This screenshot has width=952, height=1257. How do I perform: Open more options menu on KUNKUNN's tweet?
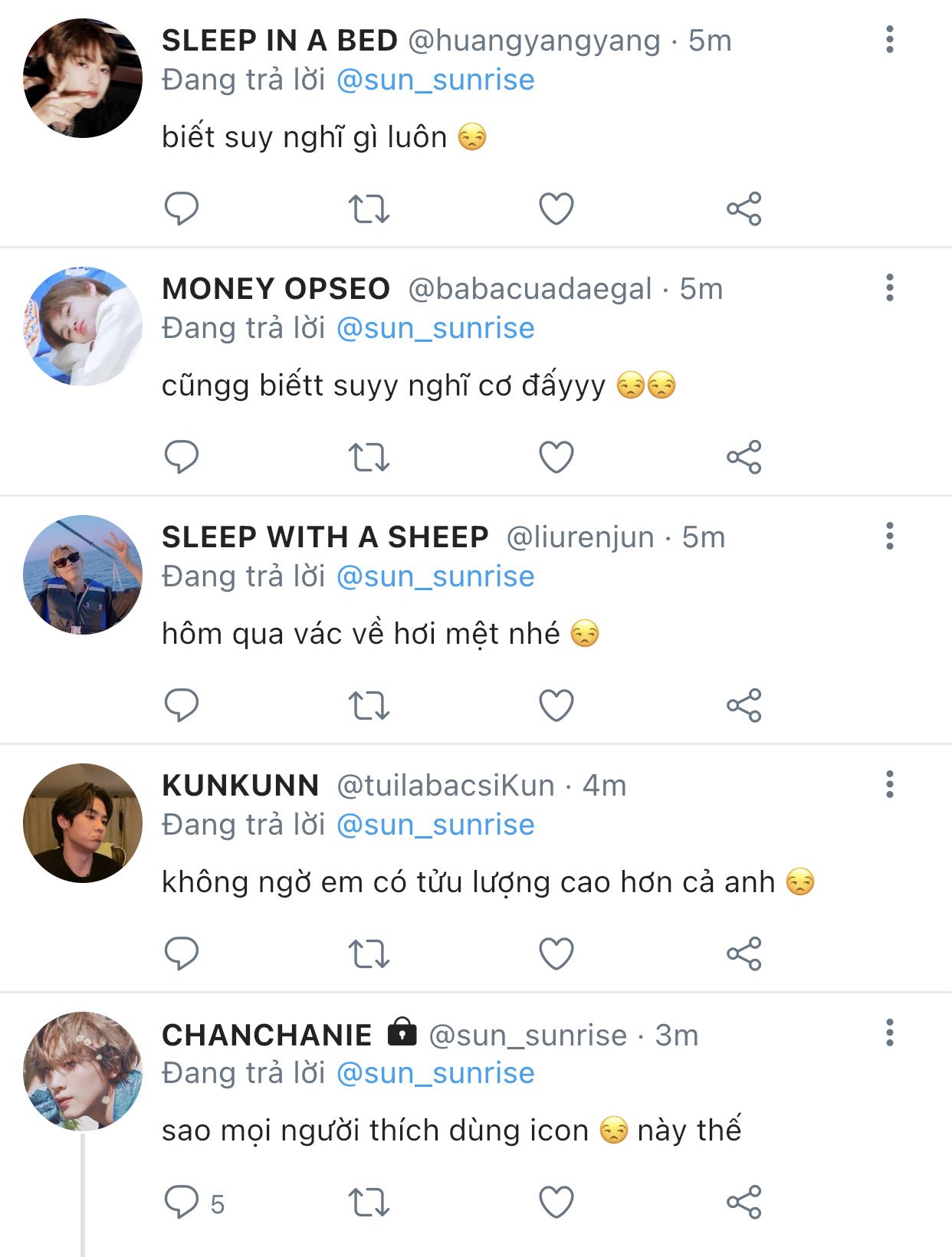(x=889, y=784)
